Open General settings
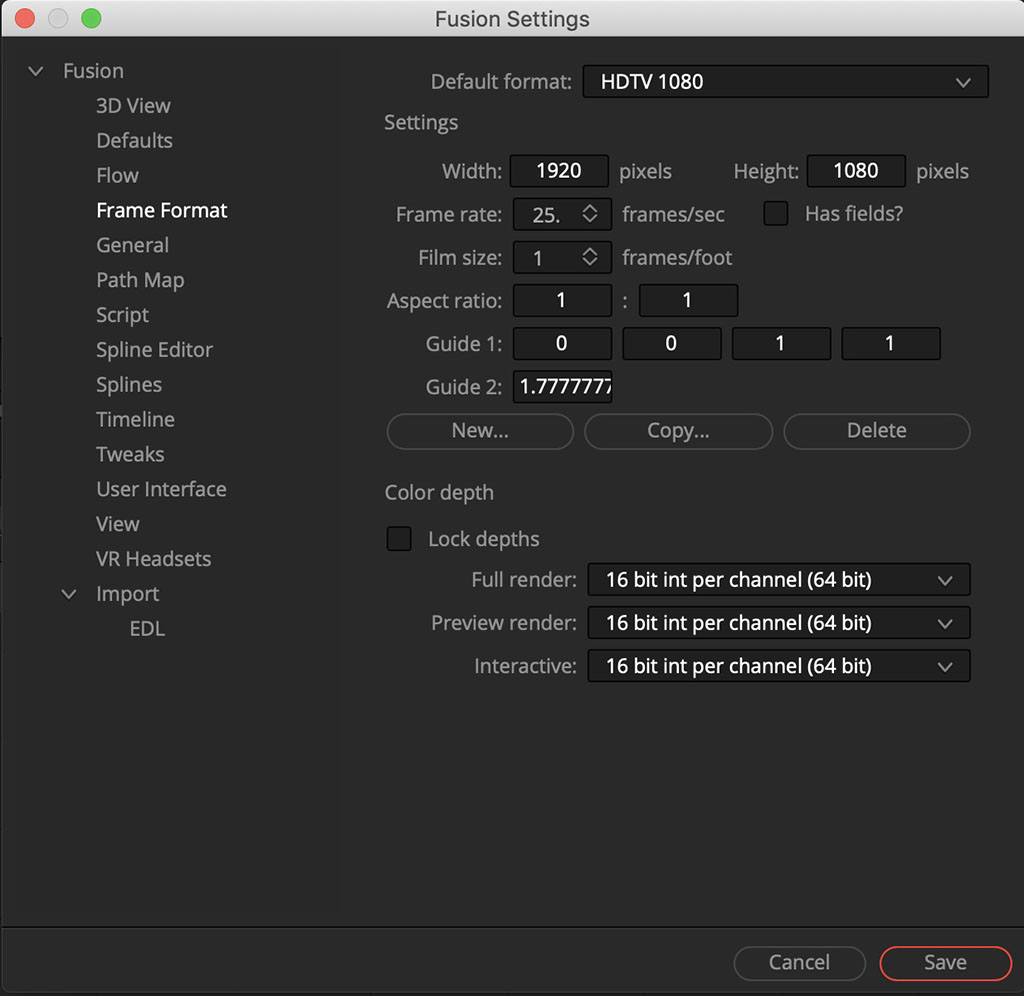 point(133,245)
